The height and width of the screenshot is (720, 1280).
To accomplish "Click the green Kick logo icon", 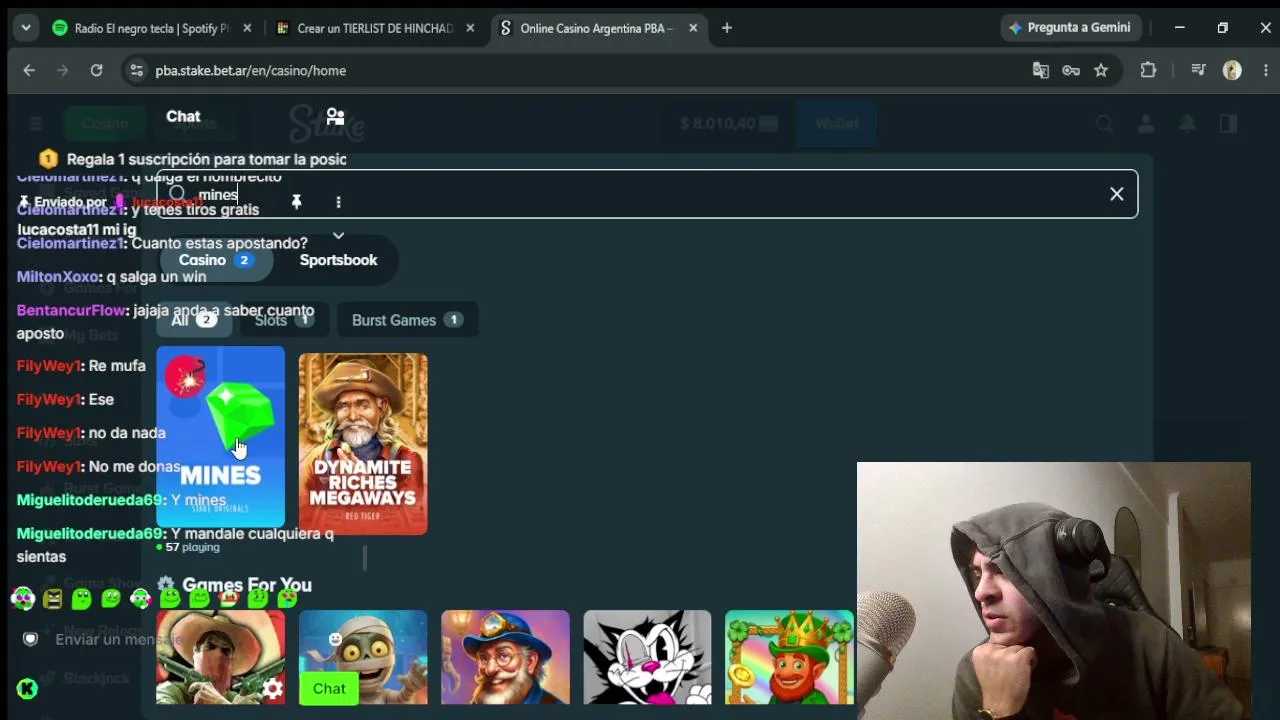I will [27, 688].
